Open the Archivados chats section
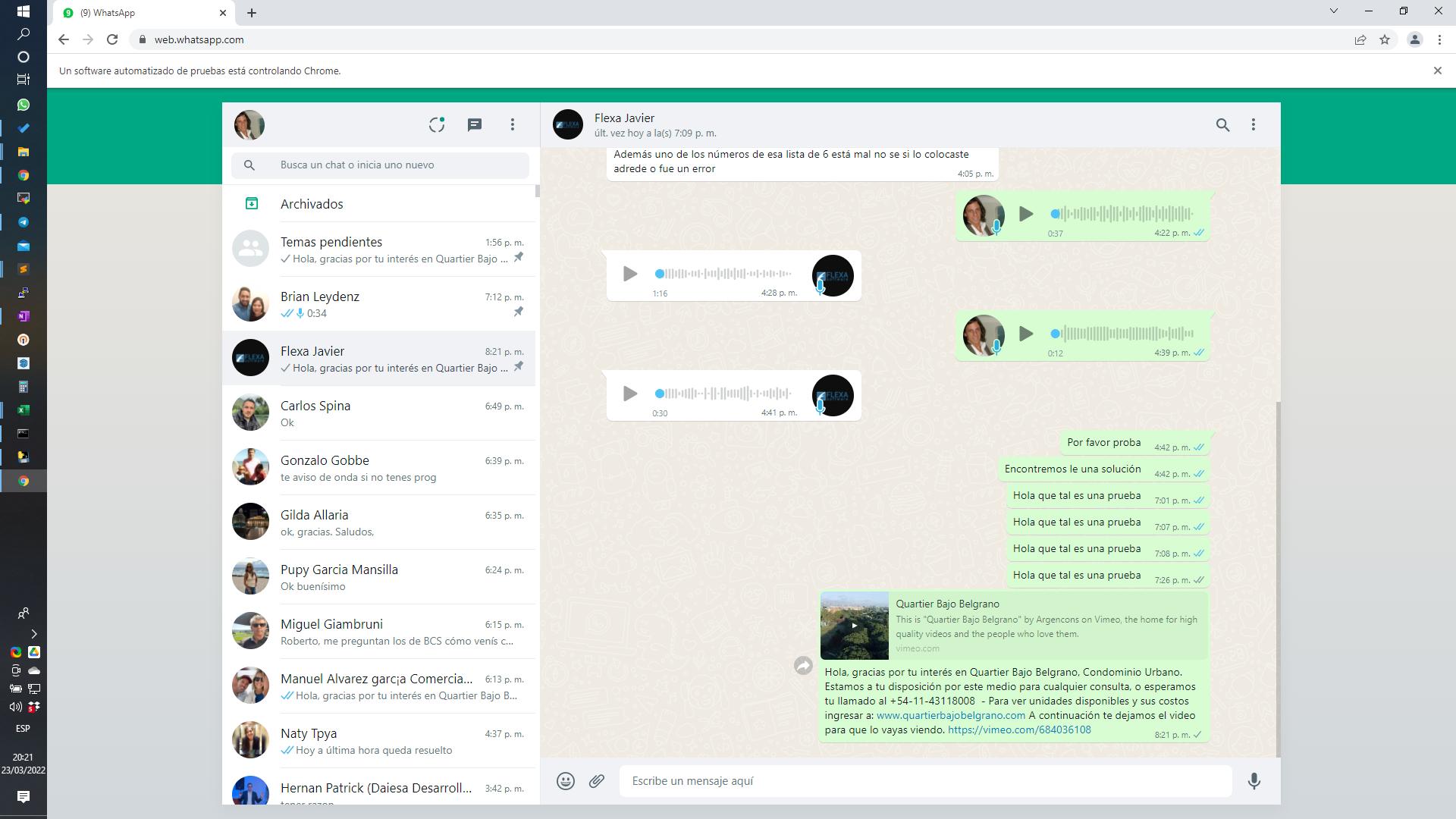1456x819 pixels. (379, 204)
